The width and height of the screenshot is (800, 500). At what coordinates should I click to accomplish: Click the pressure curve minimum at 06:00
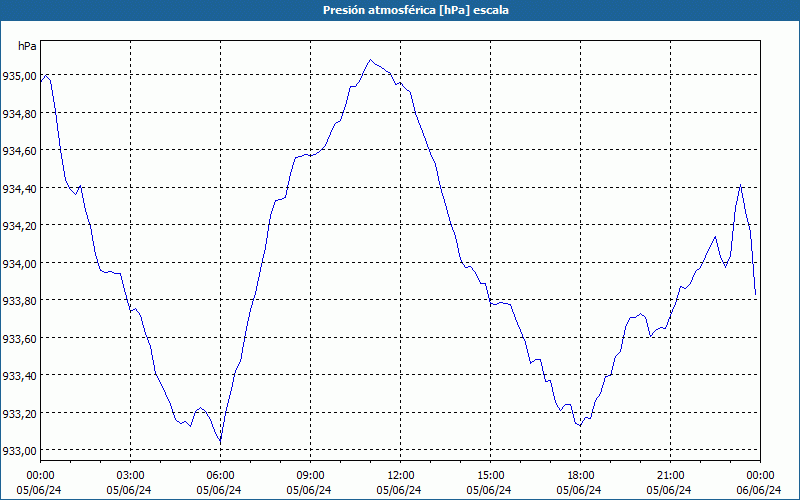(220, 441)
